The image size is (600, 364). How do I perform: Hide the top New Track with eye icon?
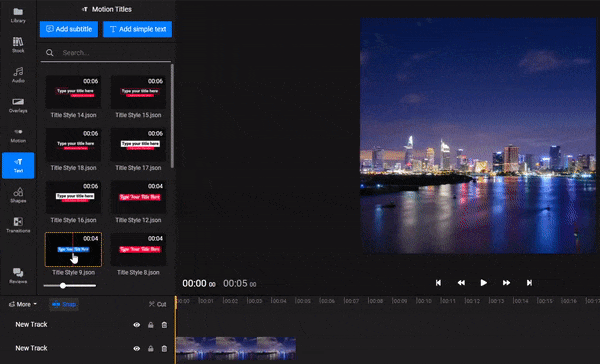pyautogui.click(x=137, y=325)
